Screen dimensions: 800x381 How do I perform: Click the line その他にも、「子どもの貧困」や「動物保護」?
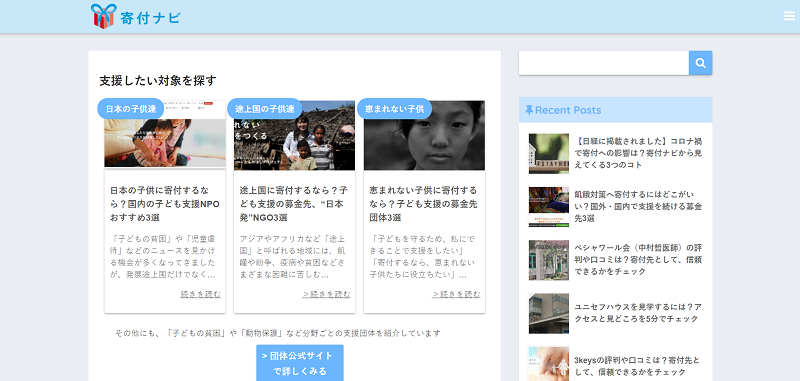(278, 333)
